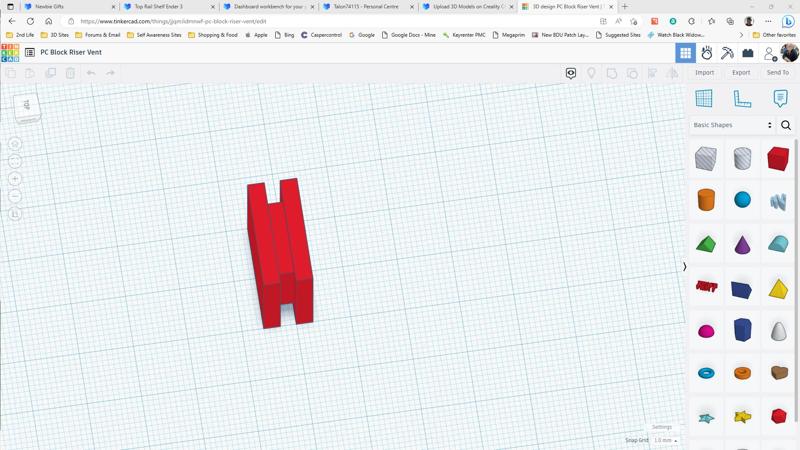
Task: Select the Notes tool
Action: pos(780,98)
